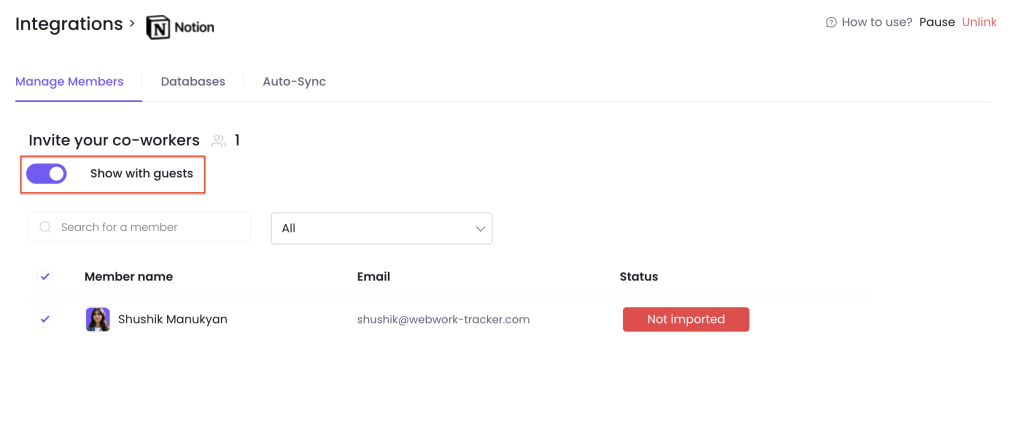Viewport: 1024px width, 440px height.
Task: Go back to the Integrations page
Action: 69,24
